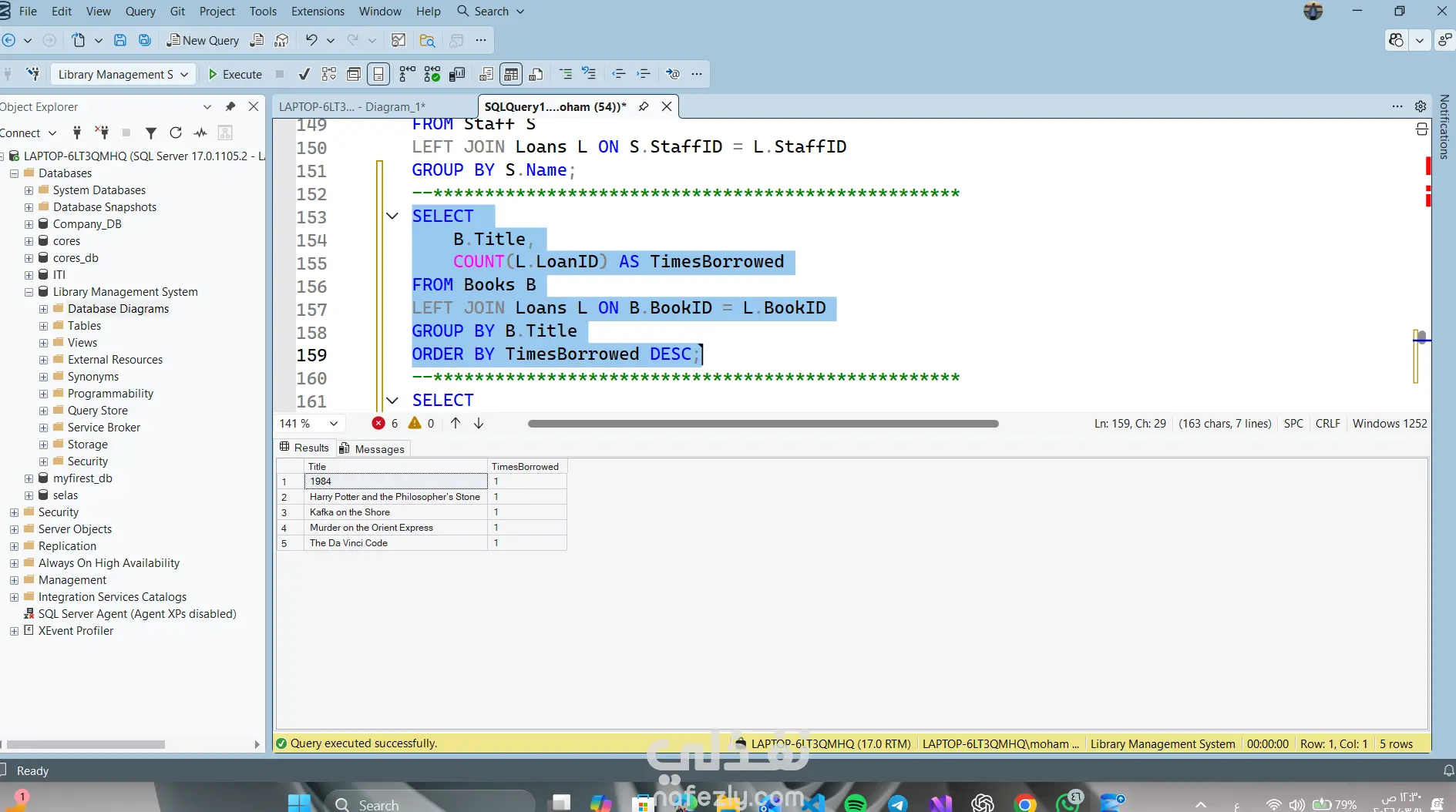Click the New Query button
Image resolution: width=1456 pixels, height=812 pixels.
tap(203, 40)
